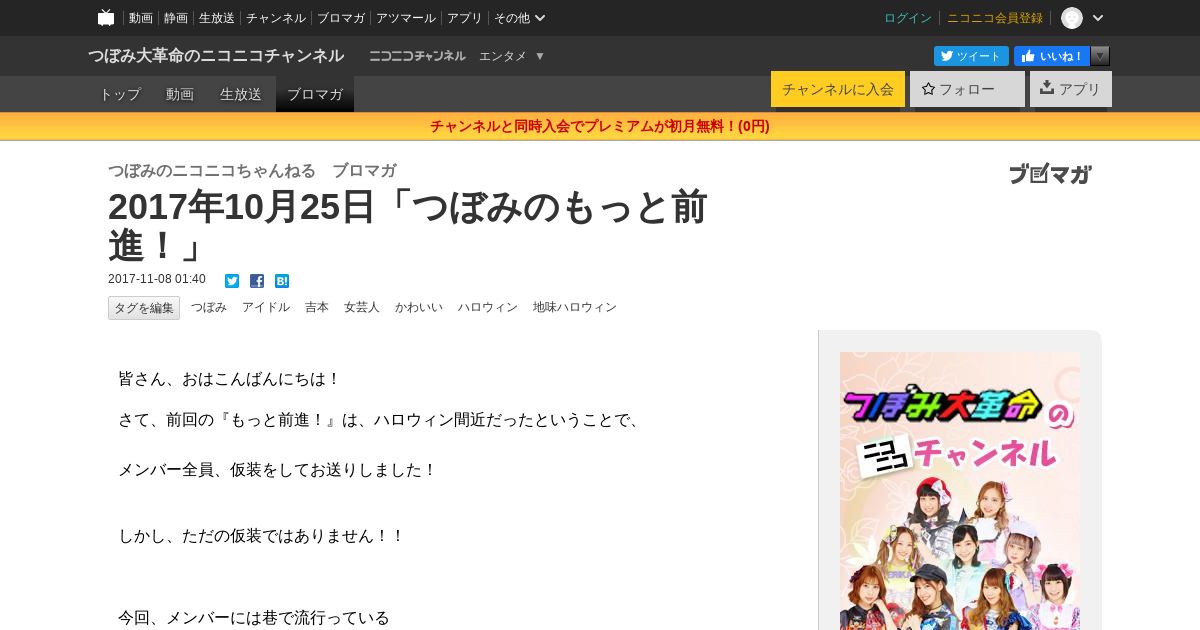Click line 今回、メンバーには巷で流行っている
1200x630 pixels.
tap(254, 618)
